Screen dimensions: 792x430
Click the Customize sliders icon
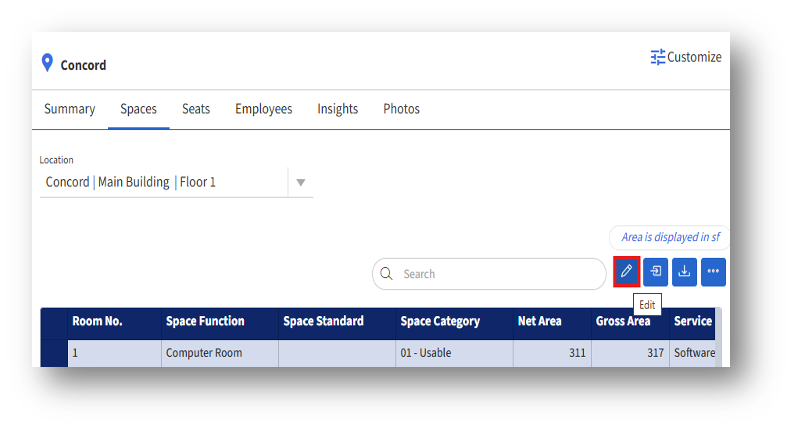click(x=658, y=57)
